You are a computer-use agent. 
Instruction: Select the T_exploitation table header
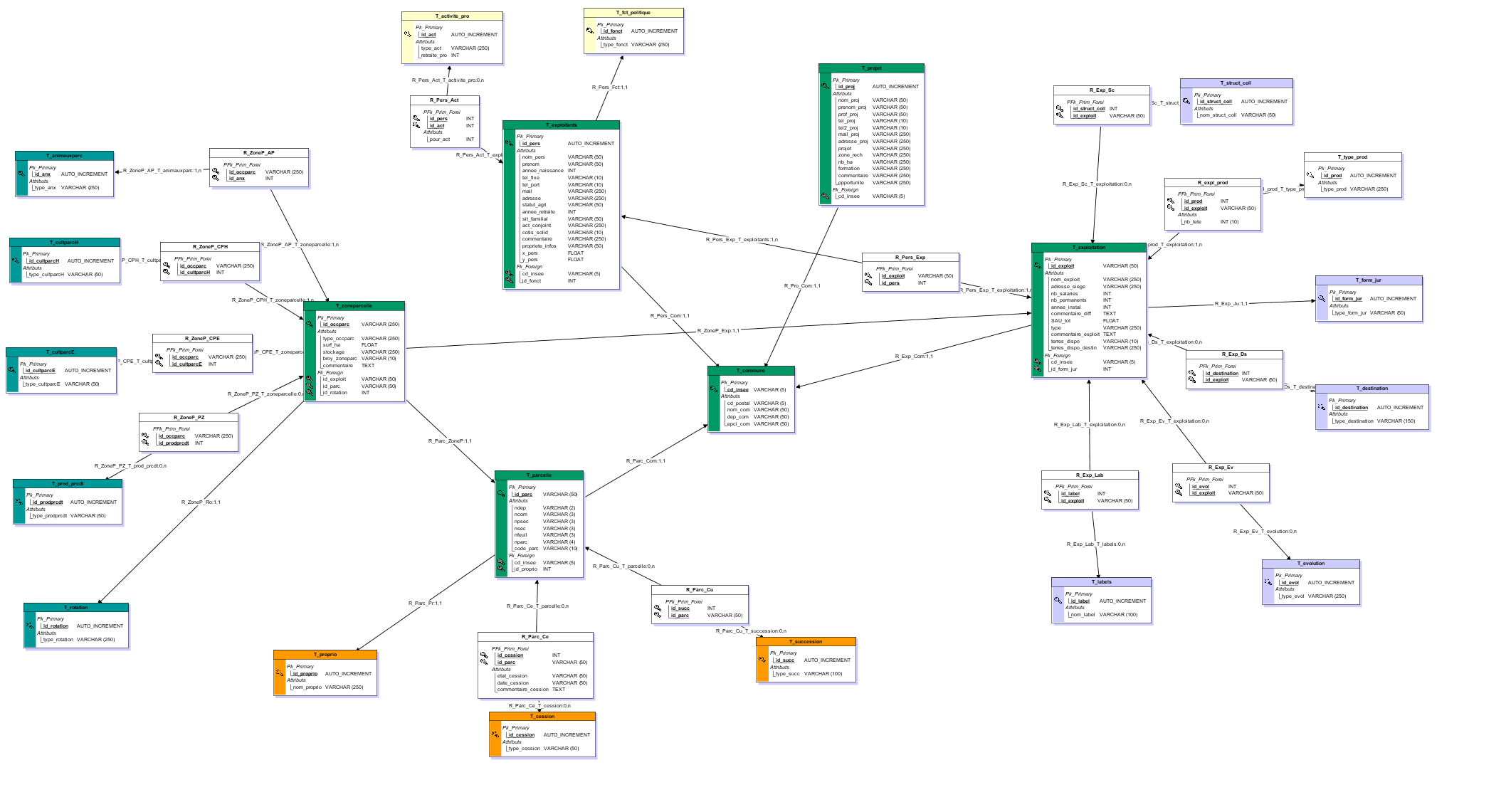1088,248
